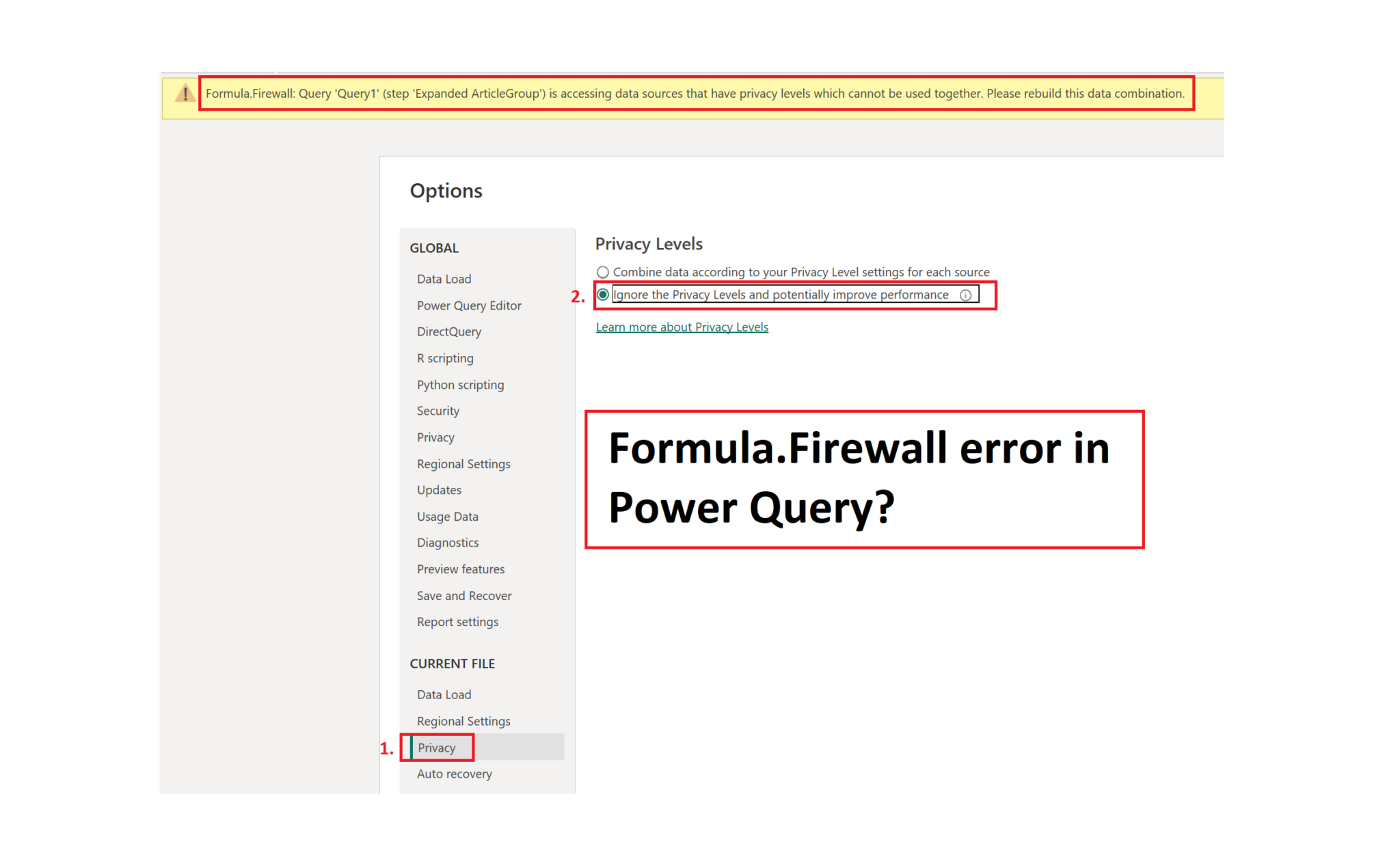This screenshot has height=859, width=1400.
Task: Open Current File Regional Settings
Action: tap(463, 721)
